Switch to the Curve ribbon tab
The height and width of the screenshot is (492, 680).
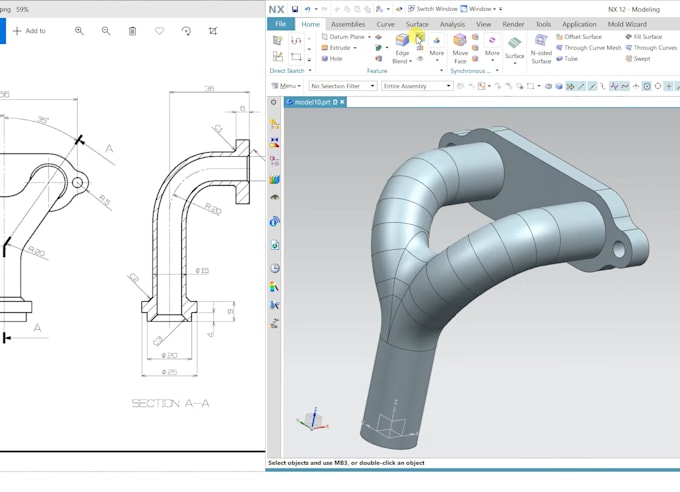pos(386,24)
